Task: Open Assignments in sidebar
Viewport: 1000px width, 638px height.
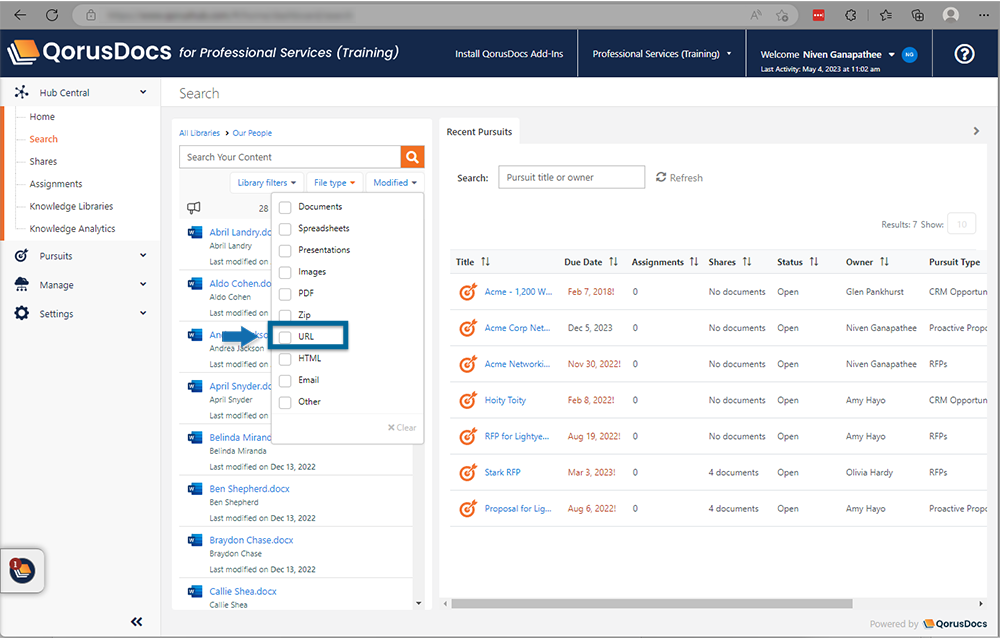Action: pos(56,184)
